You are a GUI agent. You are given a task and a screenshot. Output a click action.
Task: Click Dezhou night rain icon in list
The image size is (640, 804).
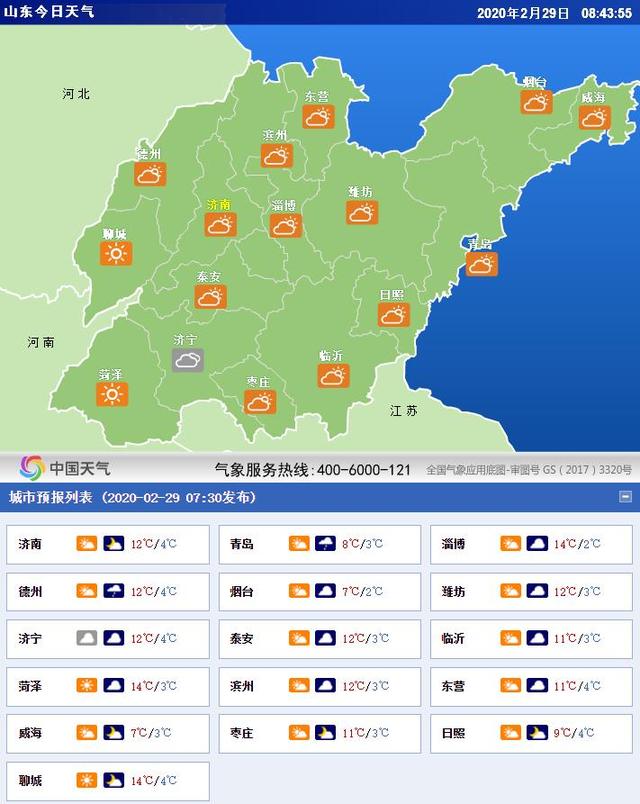(x=113, y=591)
